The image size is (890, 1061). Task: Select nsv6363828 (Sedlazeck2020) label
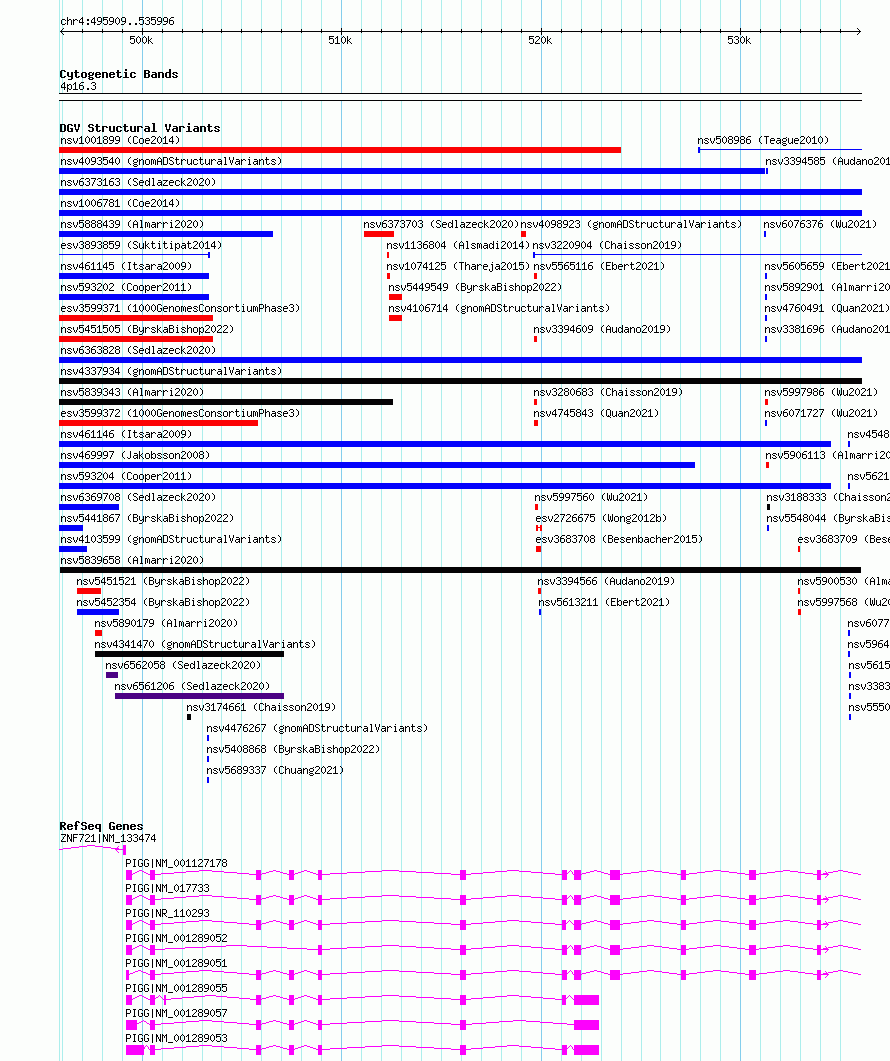point(138,350)
